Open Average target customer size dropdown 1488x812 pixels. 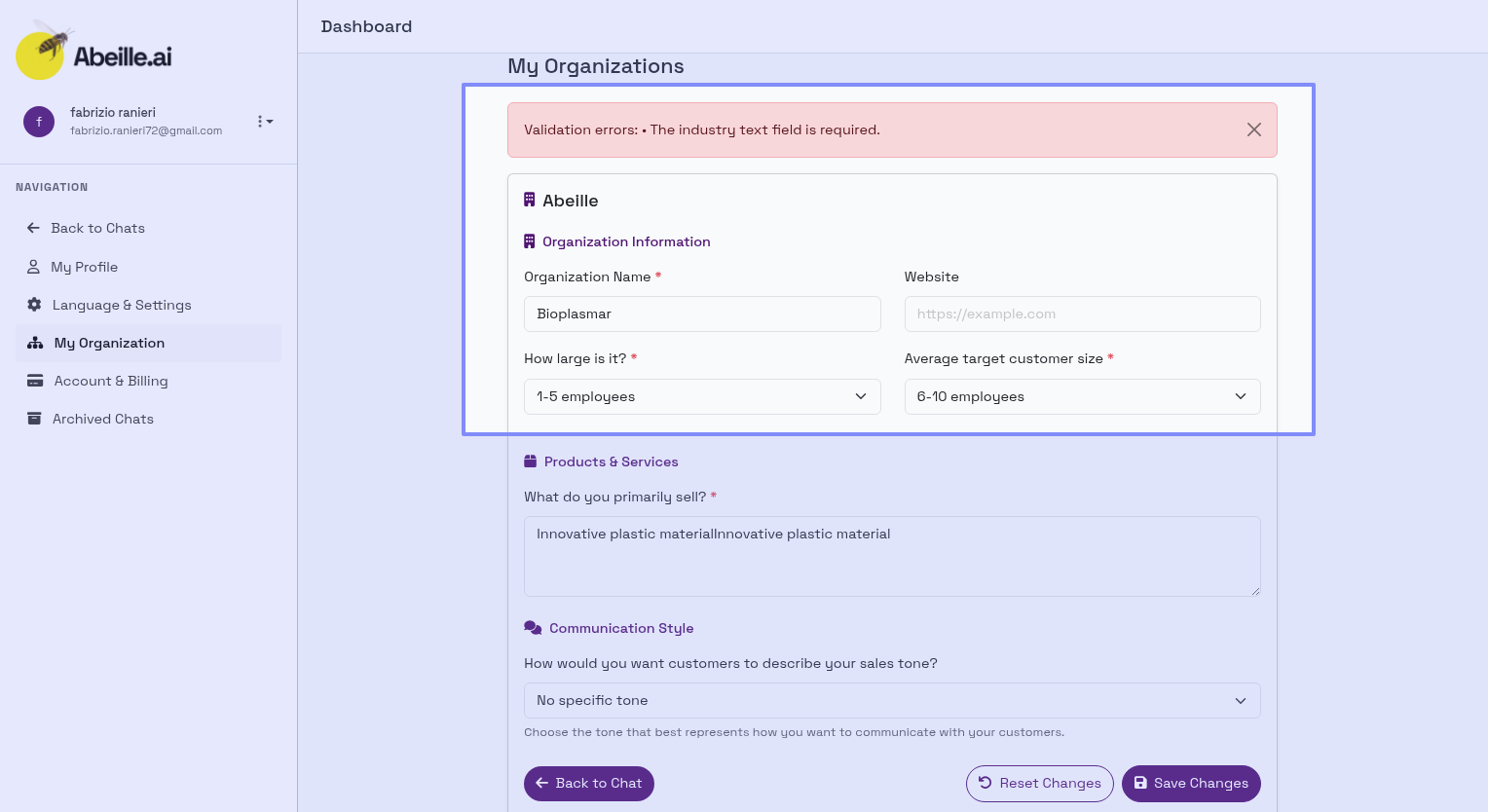point(1081,396)
